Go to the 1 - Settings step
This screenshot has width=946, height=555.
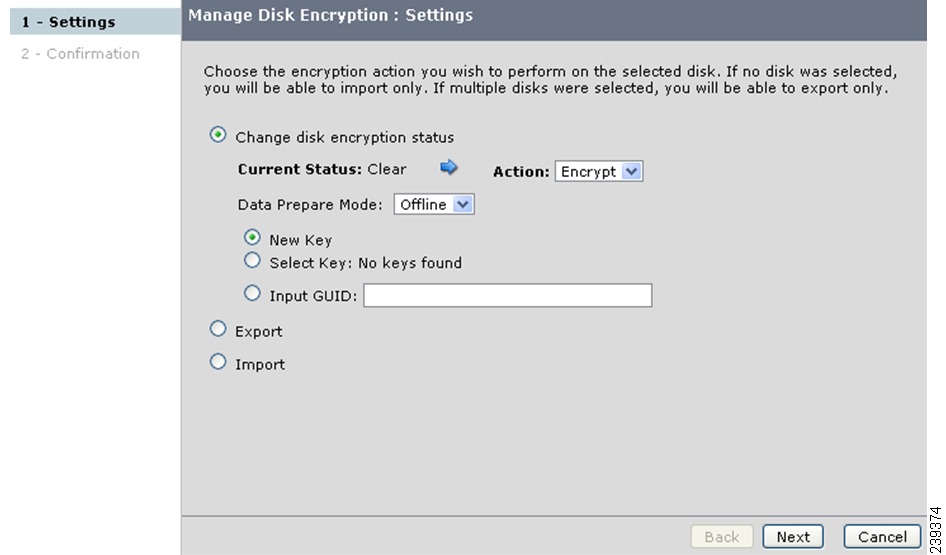95,22
